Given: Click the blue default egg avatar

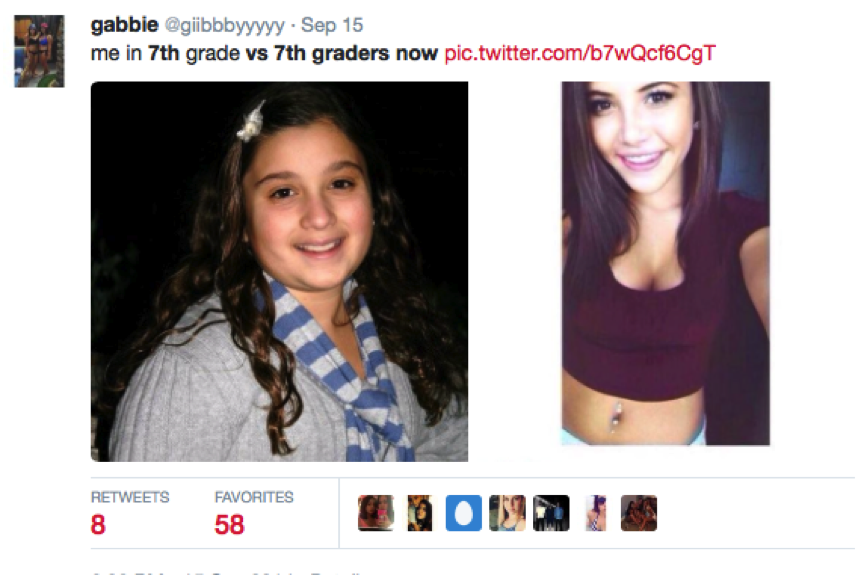Looking at the screenshot, I should tap(463, 513).
